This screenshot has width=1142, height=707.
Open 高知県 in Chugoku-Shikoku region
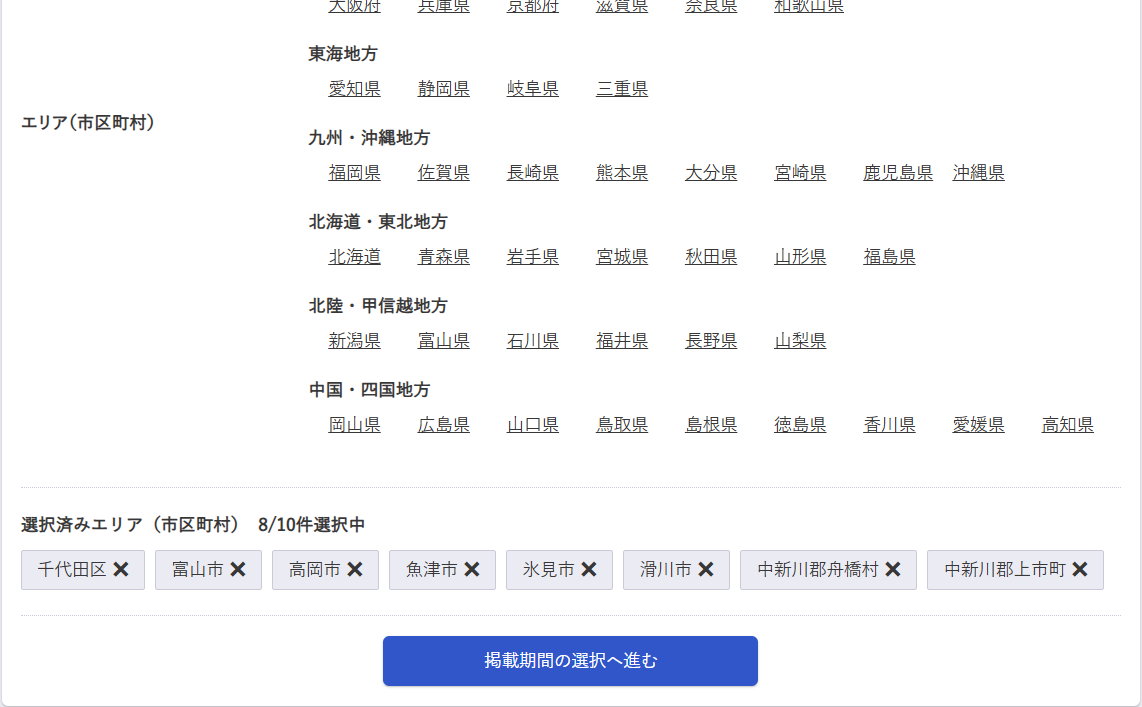[1067, 425]
